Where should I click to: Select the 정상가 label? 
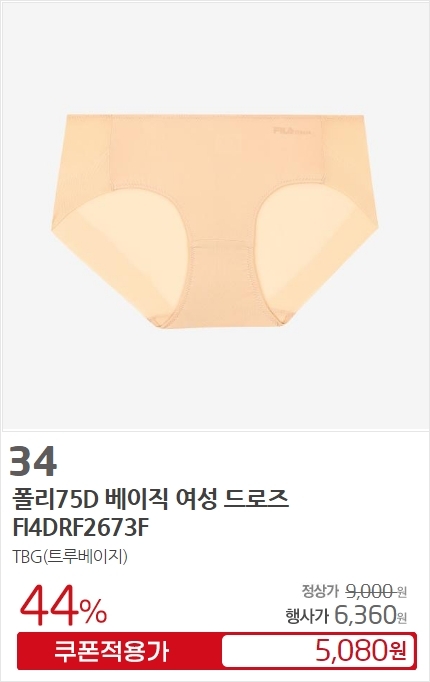click(x=320, y=591)
